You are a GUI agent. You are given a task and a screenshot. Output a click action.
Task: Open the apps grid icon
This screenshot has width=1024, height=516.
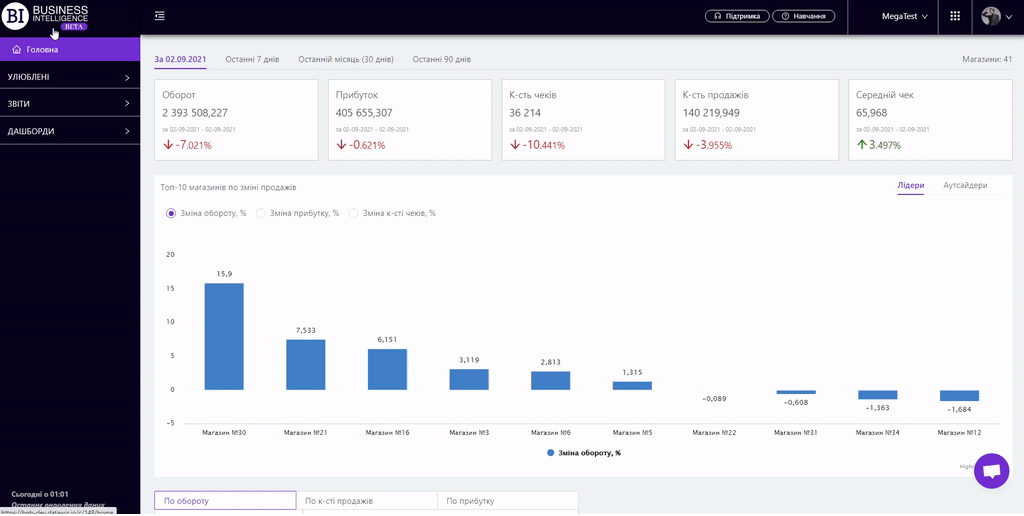pos(955,16)
